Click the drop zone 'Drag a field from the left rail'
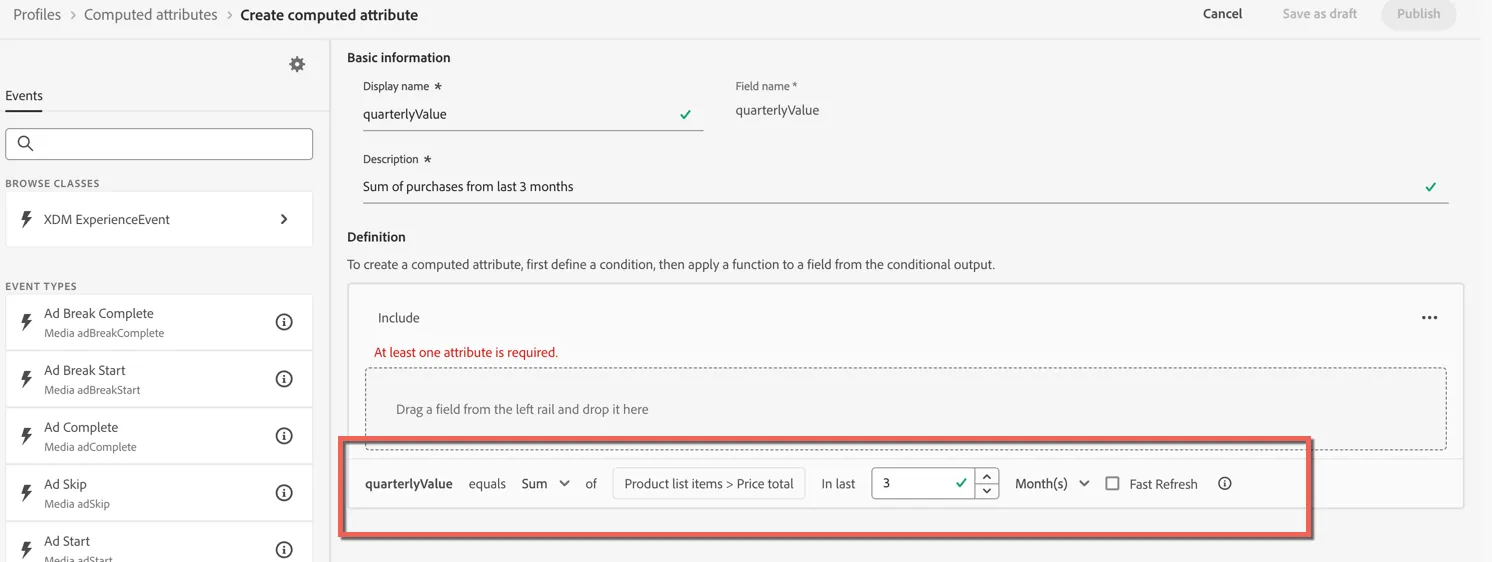 point(905,409)
